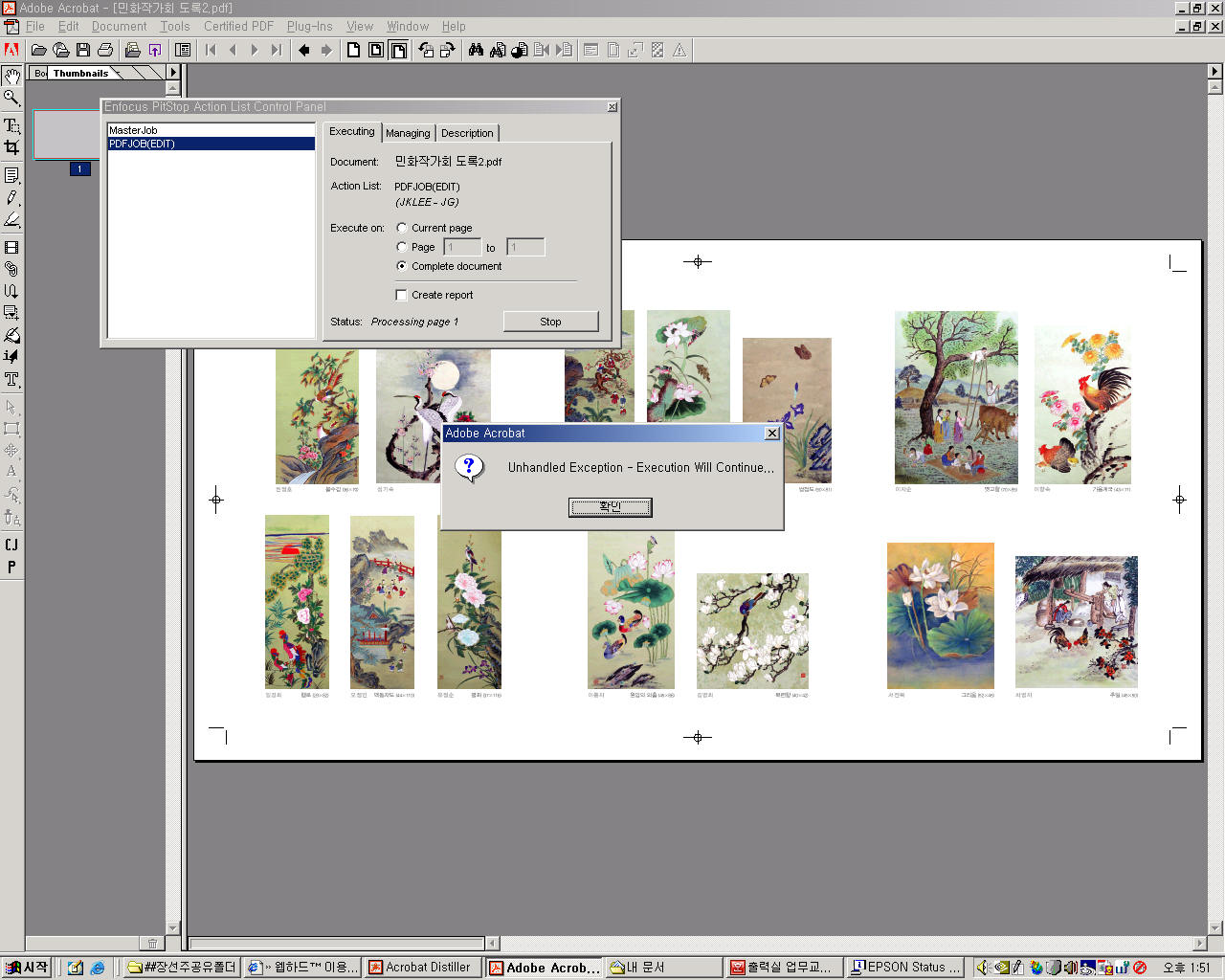
Task: Choose the Complete document radio option
Action: [402, 266]
